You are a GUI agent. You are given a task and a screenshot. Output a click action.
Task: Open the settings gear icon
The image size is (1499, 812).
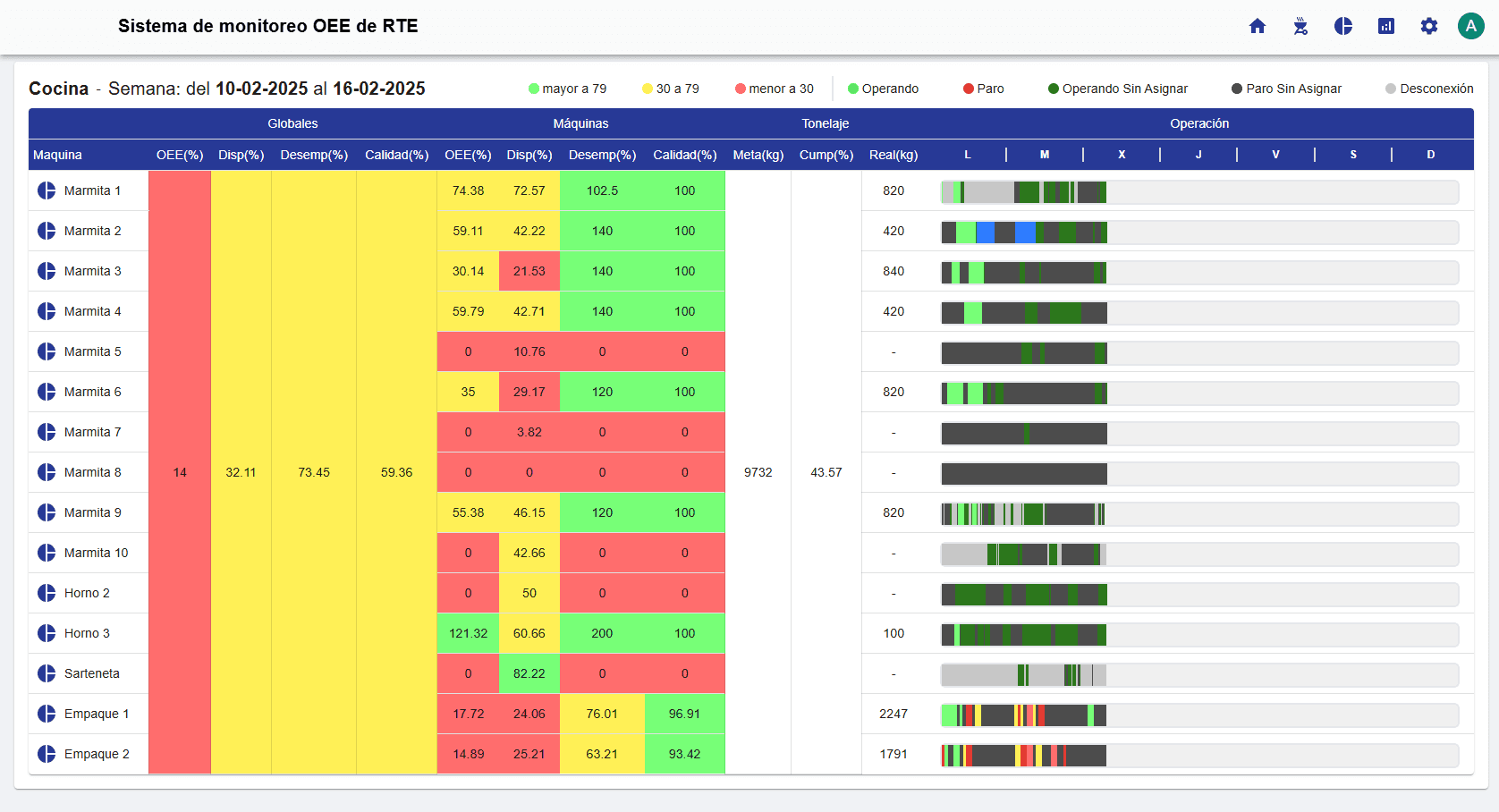click(1429, 26)
